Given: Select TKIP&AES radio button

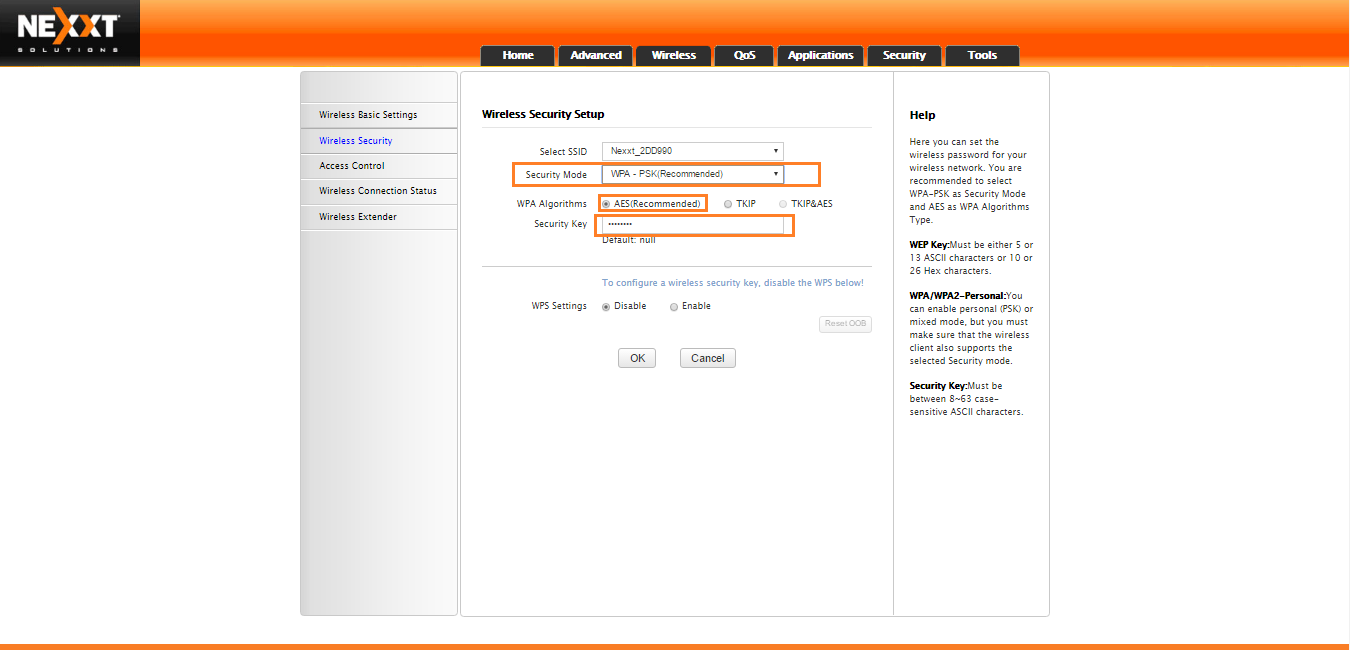Looking at the screenshot, I should click(x=783, y=204).
